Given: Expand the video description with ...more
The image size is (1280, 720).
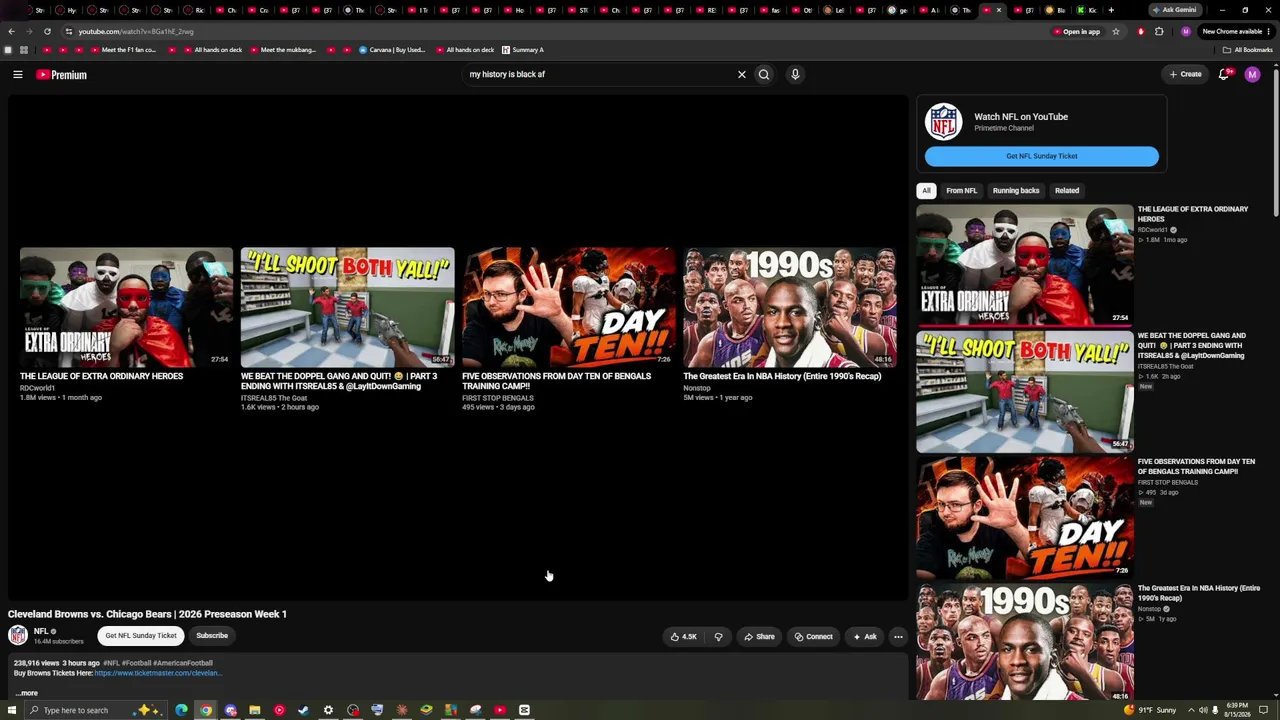Looking at the screenshot, I should [x=27, y=693].
